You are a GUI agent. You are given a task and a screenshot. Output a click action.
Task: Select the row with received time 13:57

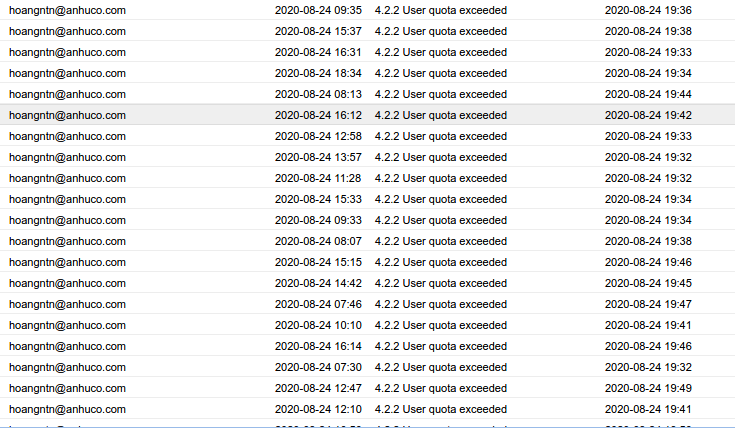click(x=368, y=157)
